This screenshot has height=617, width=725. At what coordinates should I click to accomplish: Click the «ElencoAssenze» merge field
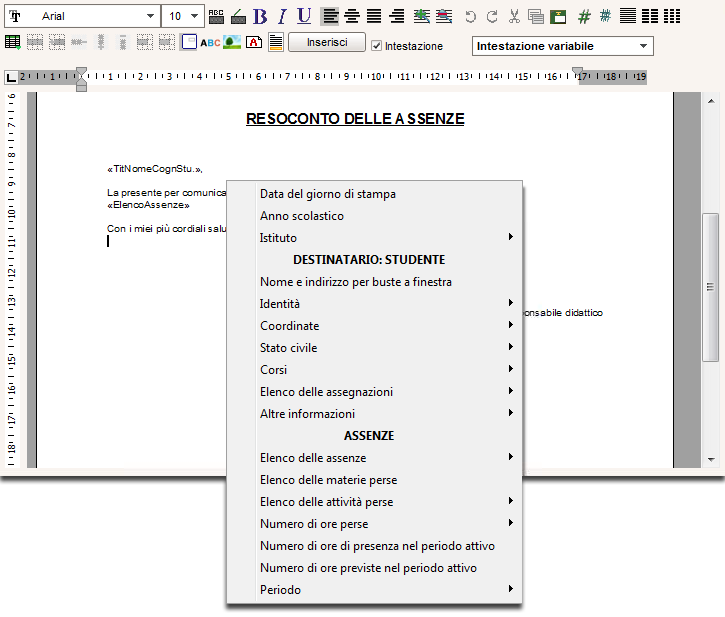(x=148, y=205)
